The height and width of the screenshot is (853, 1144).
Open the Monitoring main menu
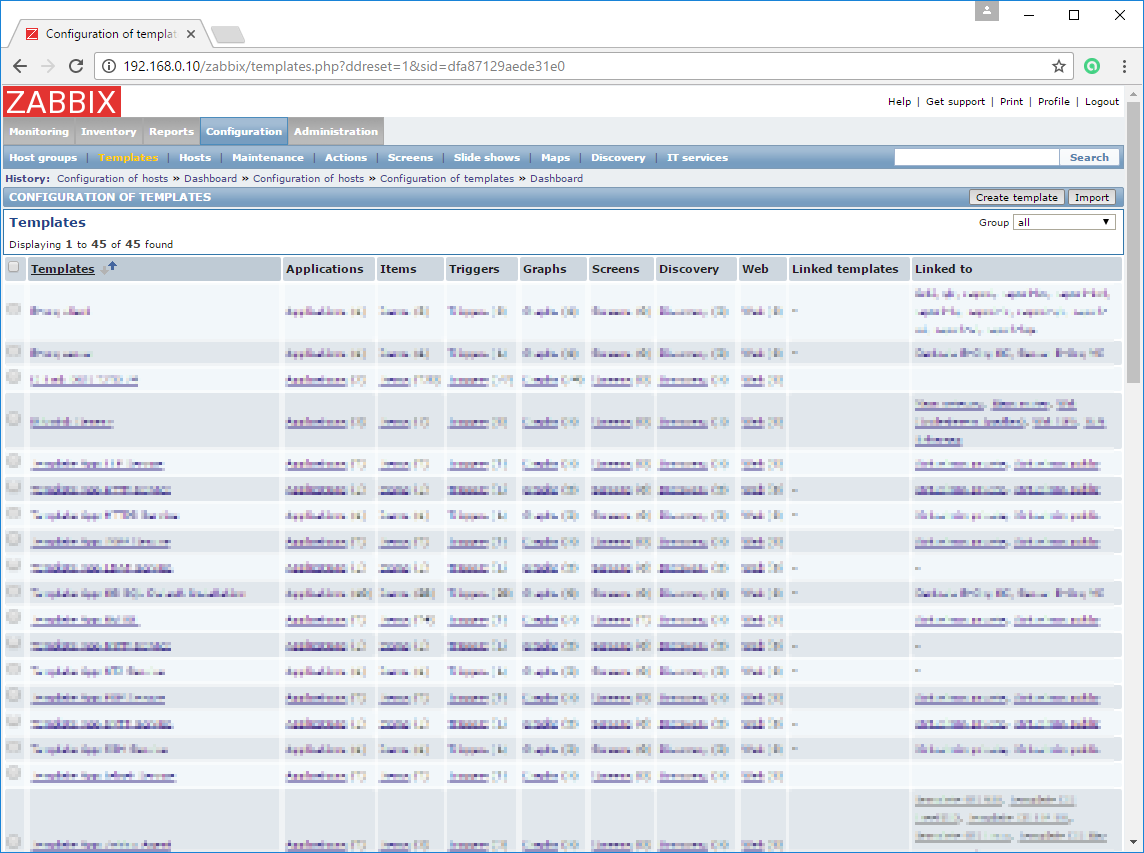[x=39, y=131]
